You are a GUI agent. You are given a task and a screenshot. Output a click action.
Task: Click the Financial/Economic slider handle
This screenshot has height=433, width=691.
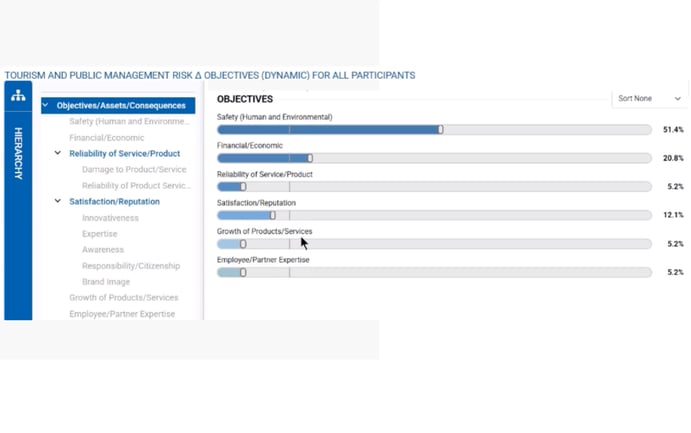[310, 158]
